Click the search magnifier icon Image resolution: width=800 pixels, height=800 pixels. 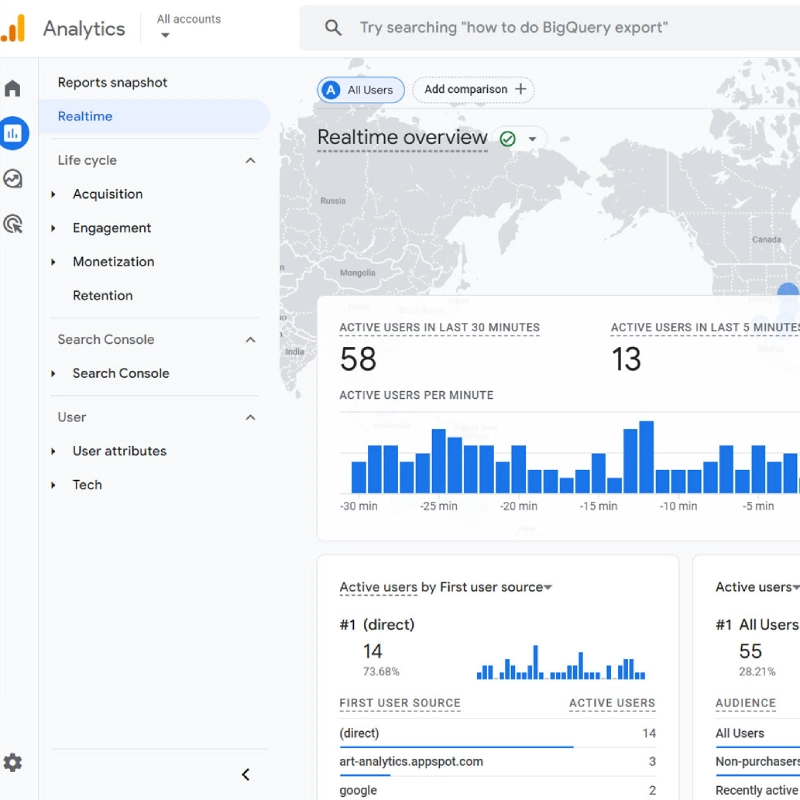[x=333, y=28]
